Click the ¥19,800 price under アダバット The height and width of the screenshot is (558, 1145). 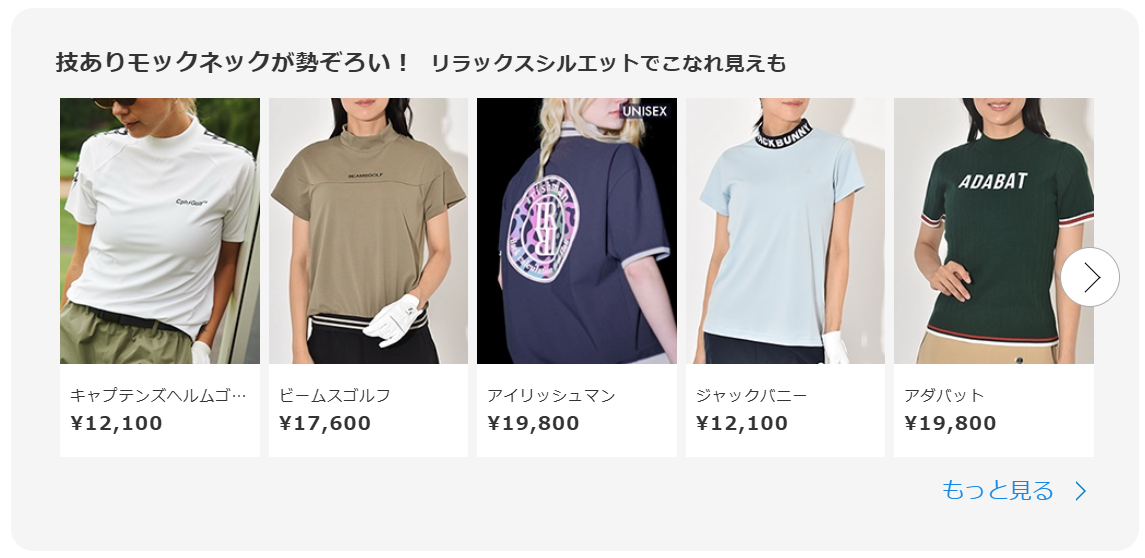(x=950, y=424)
